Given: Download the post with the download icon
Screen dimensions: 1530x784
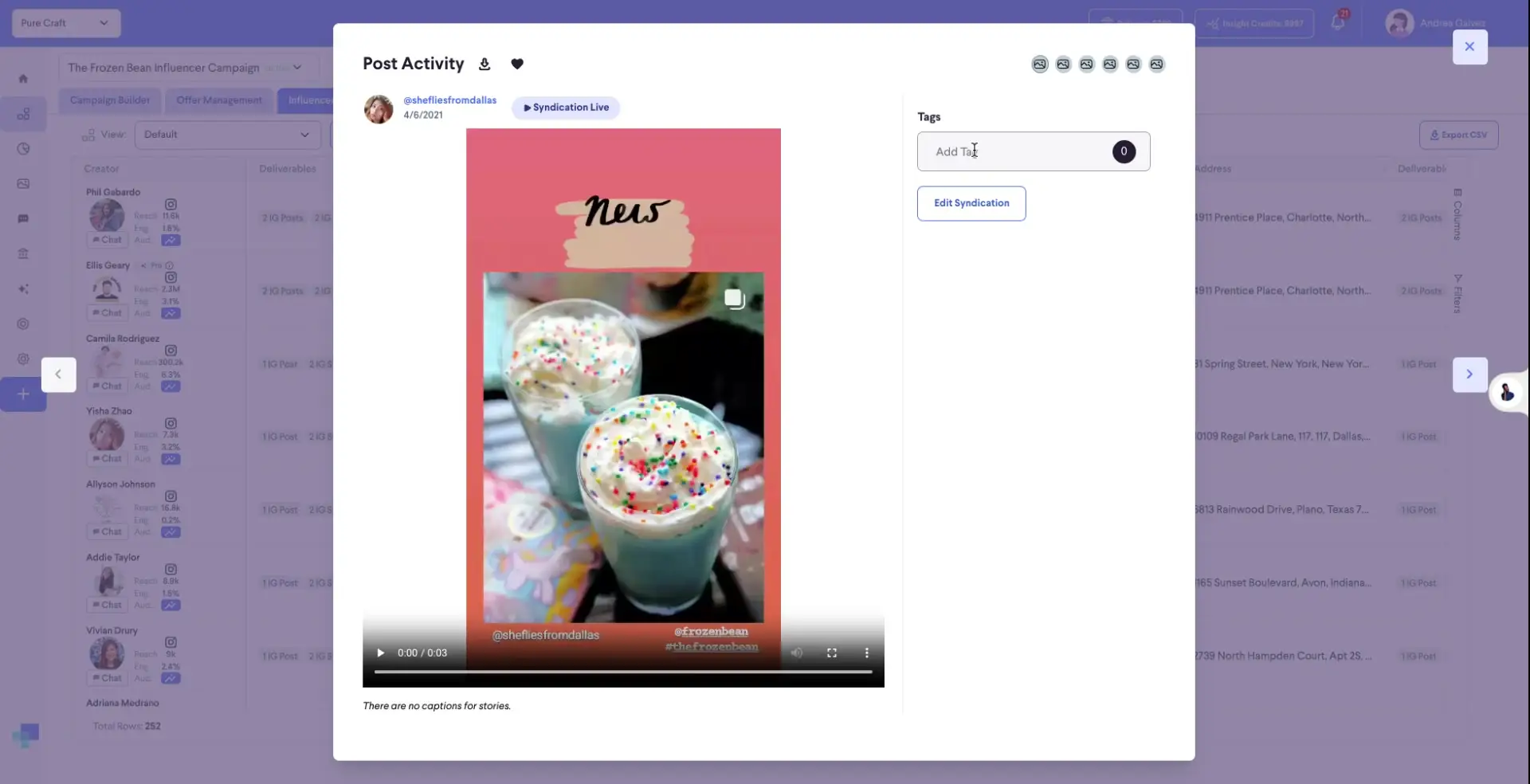Looking at the screenshot, I should point(484,65).
